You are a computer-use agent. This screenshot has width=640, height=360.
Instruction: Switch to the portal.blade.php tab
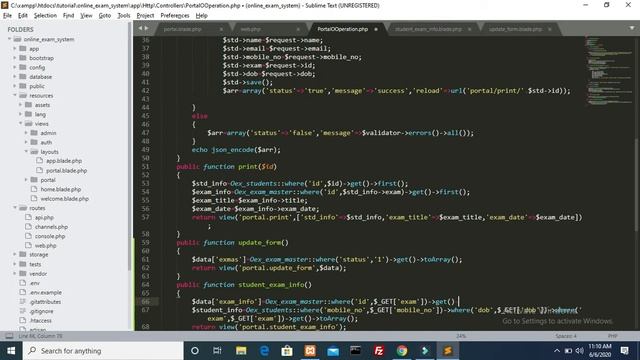pos(182,29)
